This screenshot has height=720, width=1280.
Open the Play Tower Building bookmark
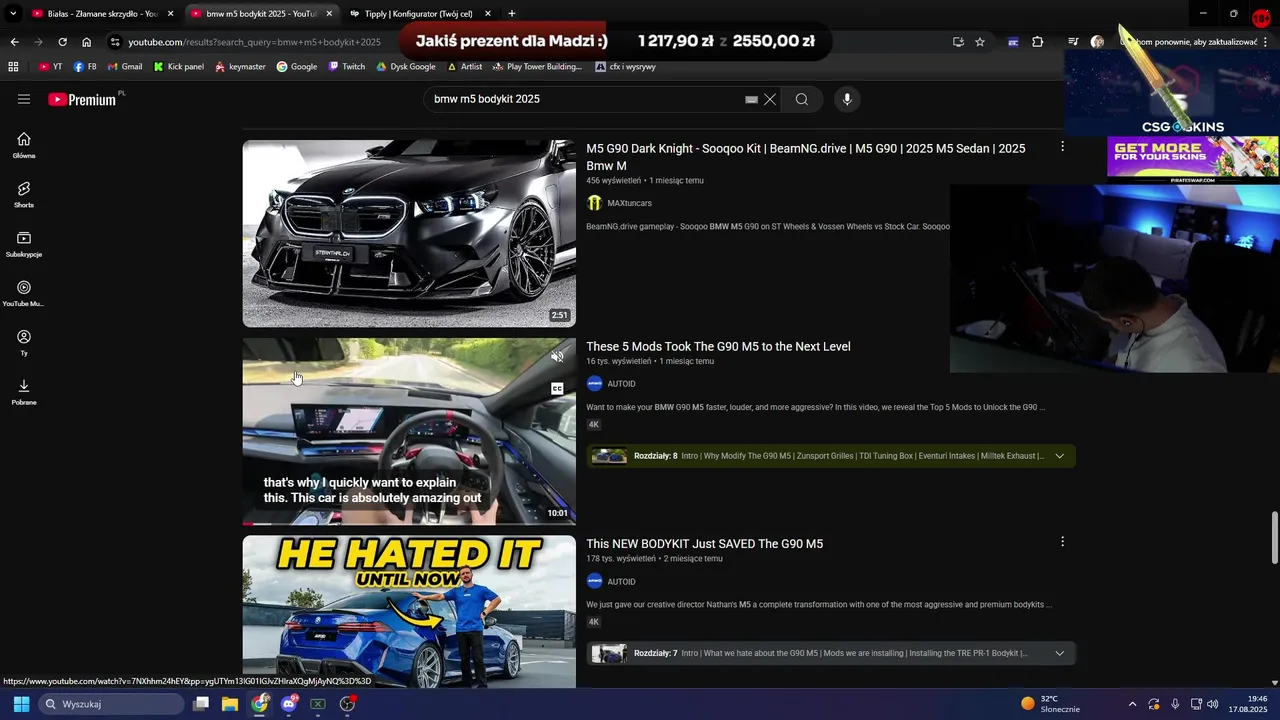point(538,67)
